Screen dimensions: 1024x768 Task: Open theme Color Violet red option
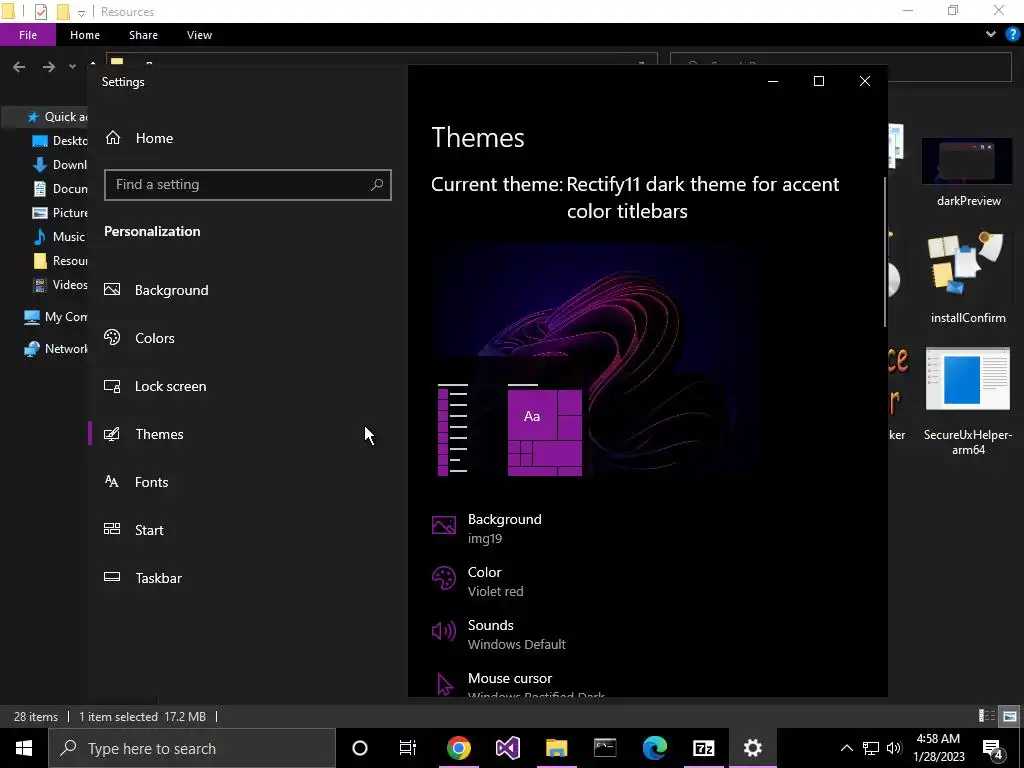(x=478, y=581)
